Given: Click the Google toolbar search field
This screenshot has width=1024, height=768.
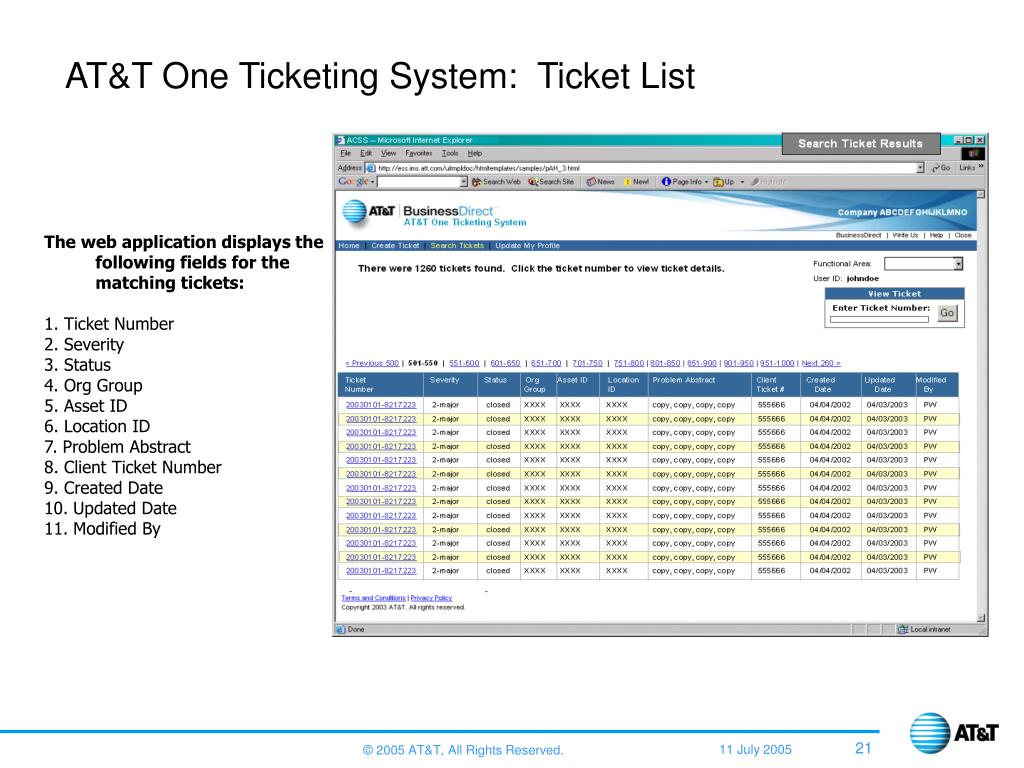Looking at the screenshot, I should coord(419,182).
